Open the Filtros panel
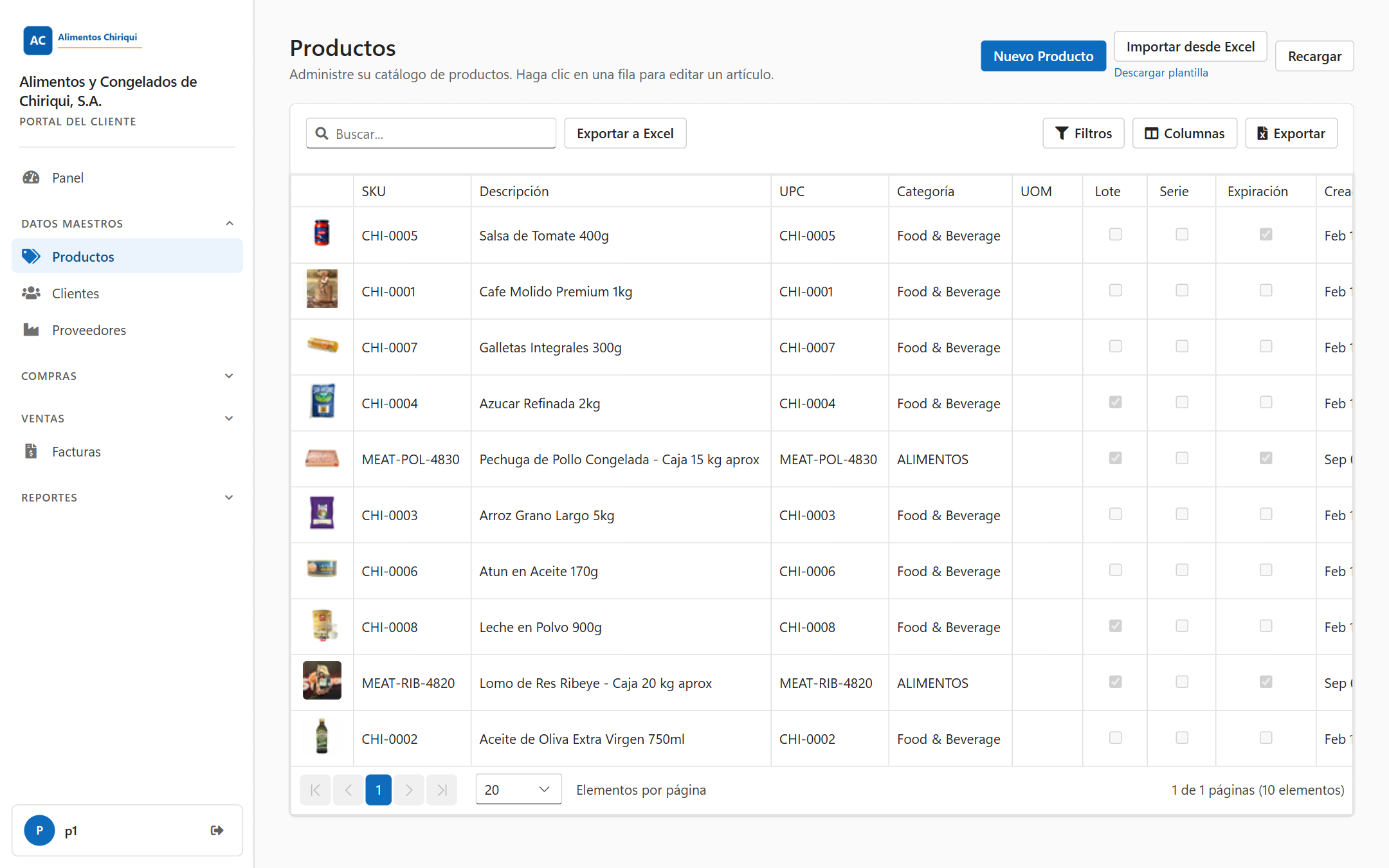Screen dimensions: 1389x868 tap(1083, 133)
